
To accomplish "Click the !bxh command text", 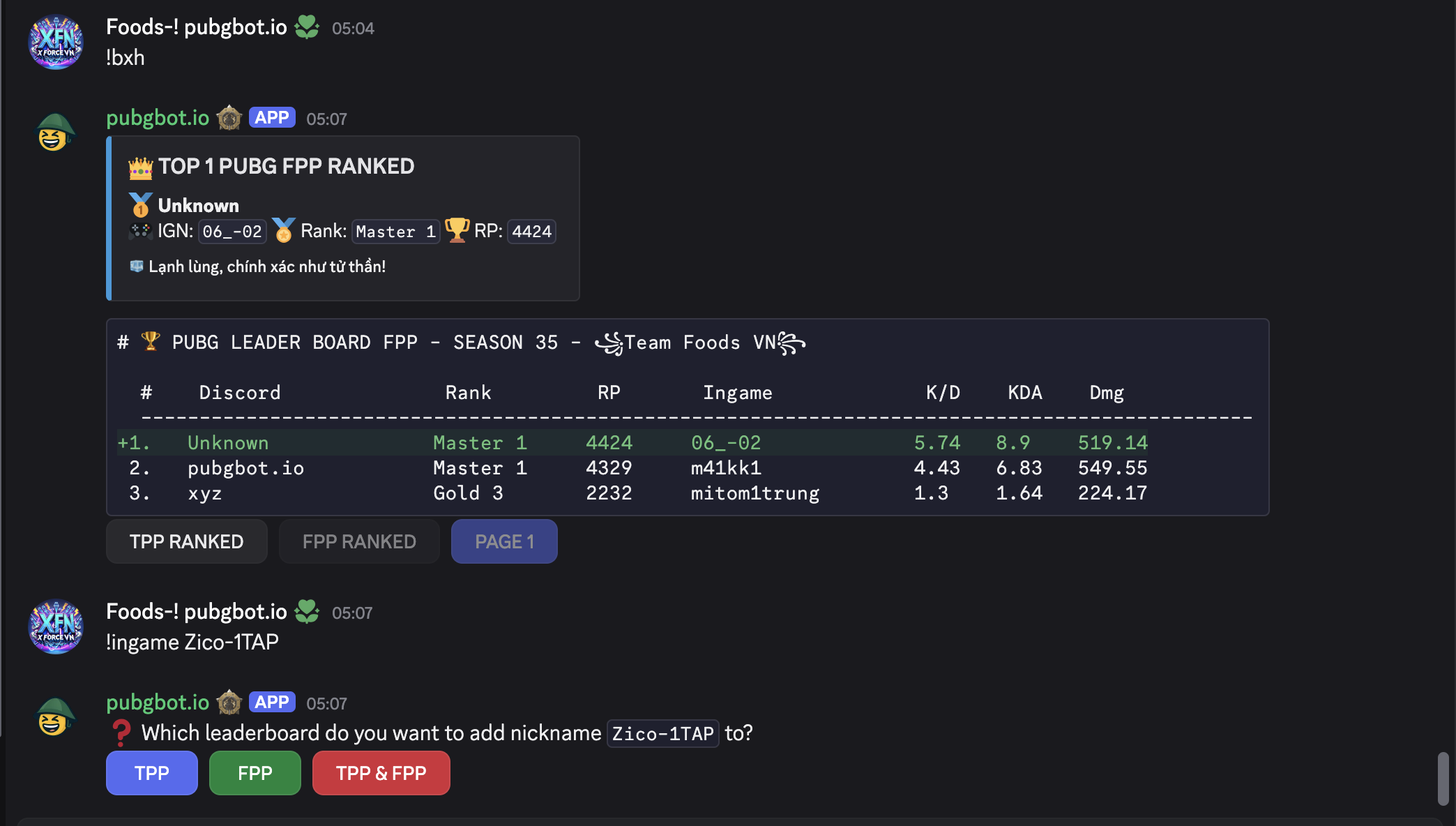I will 126,57.
